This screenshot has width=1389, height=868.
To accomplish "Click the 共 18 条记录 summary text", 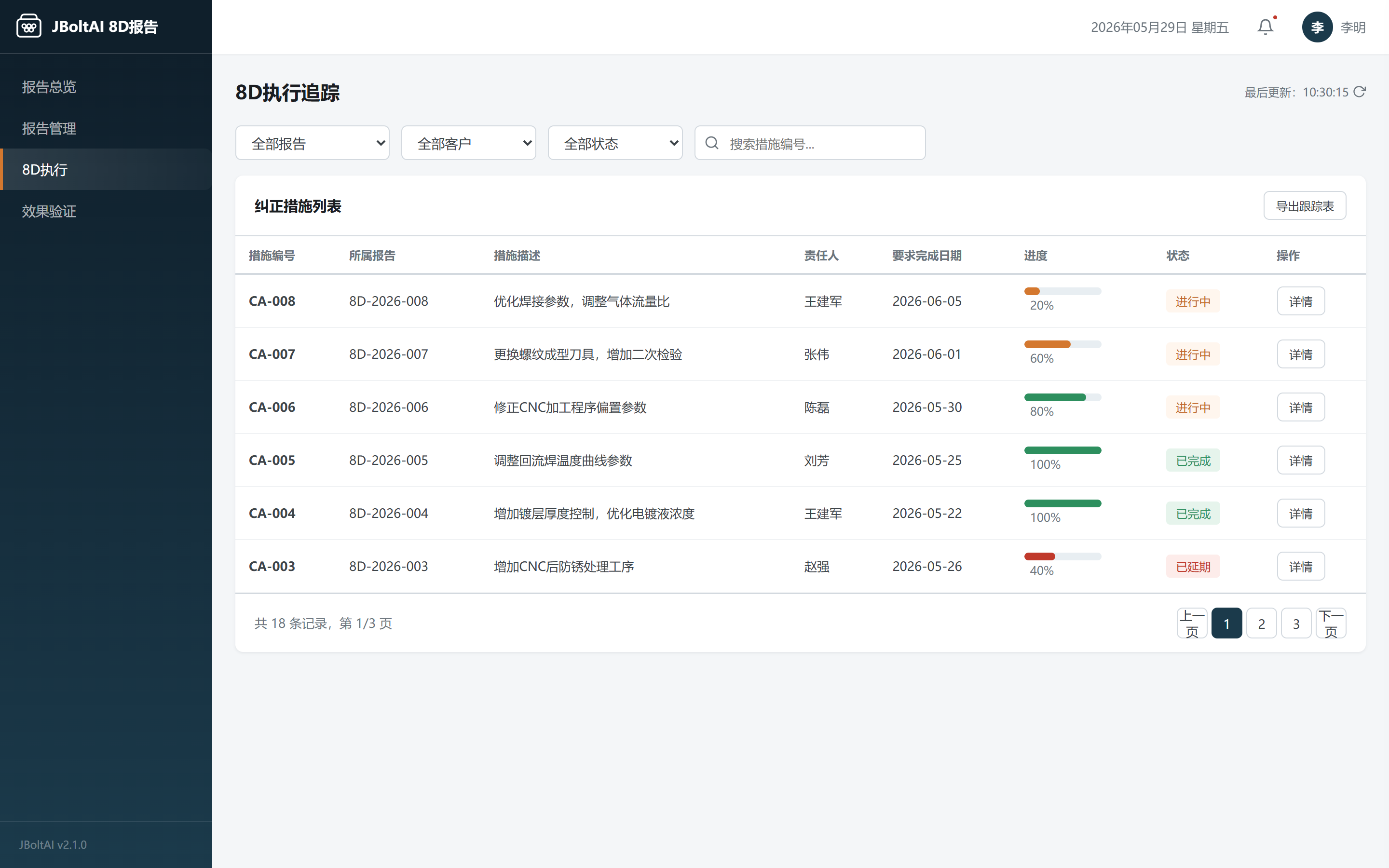I will [323, 624].
